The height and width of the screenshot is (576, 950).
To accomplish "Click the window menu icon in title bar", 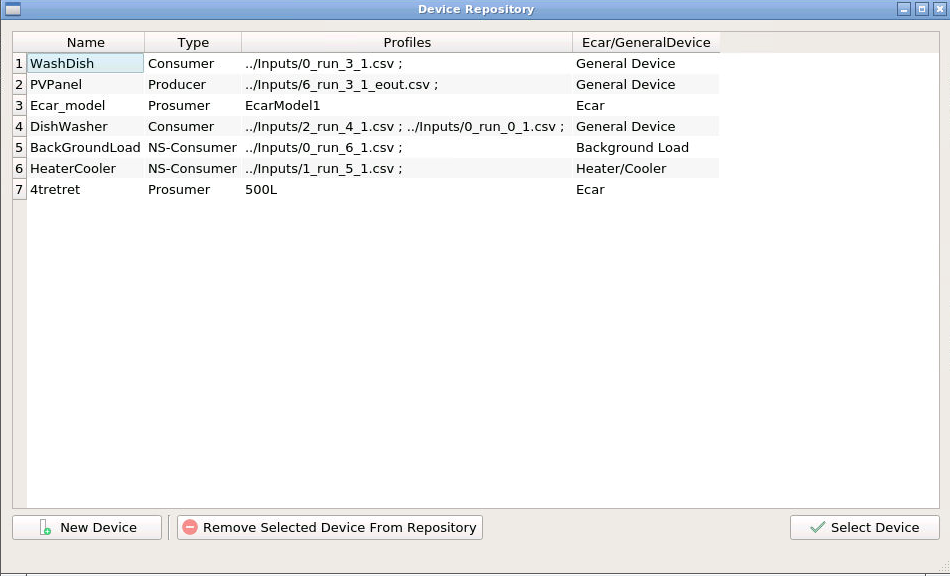I will coord(13,9).
